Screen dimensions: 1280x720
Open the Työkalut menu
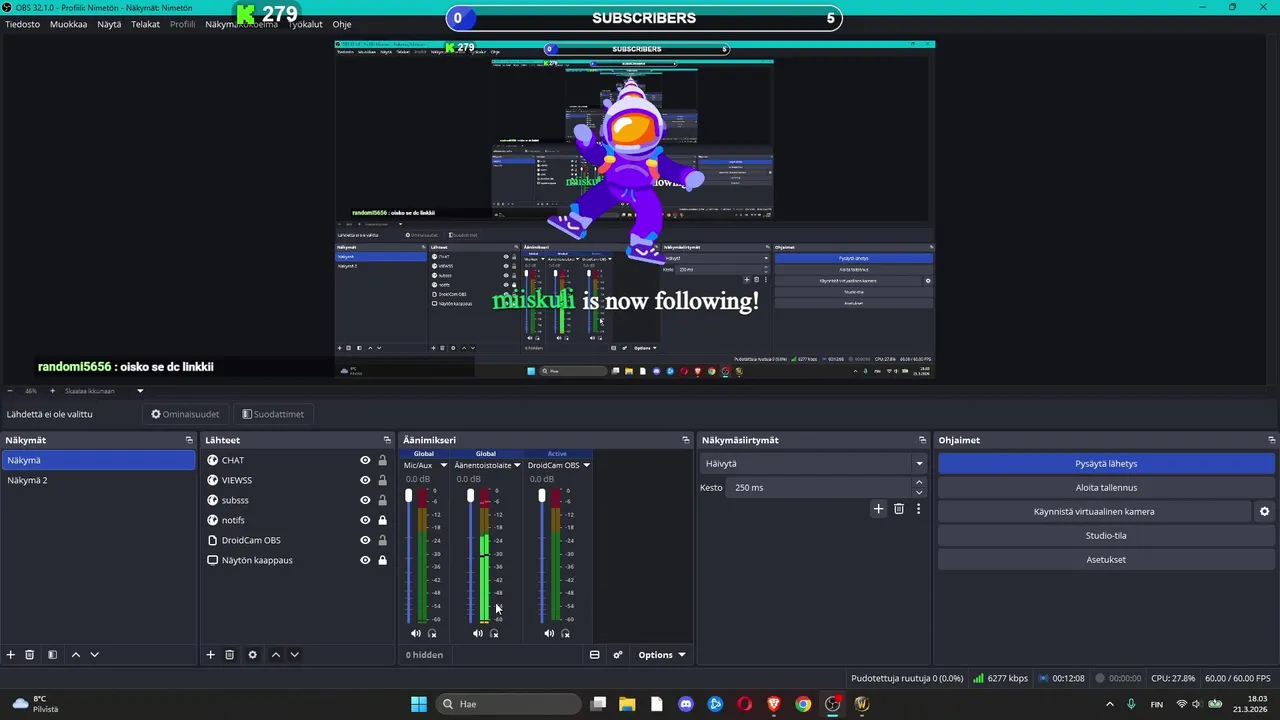pos(306,24)
